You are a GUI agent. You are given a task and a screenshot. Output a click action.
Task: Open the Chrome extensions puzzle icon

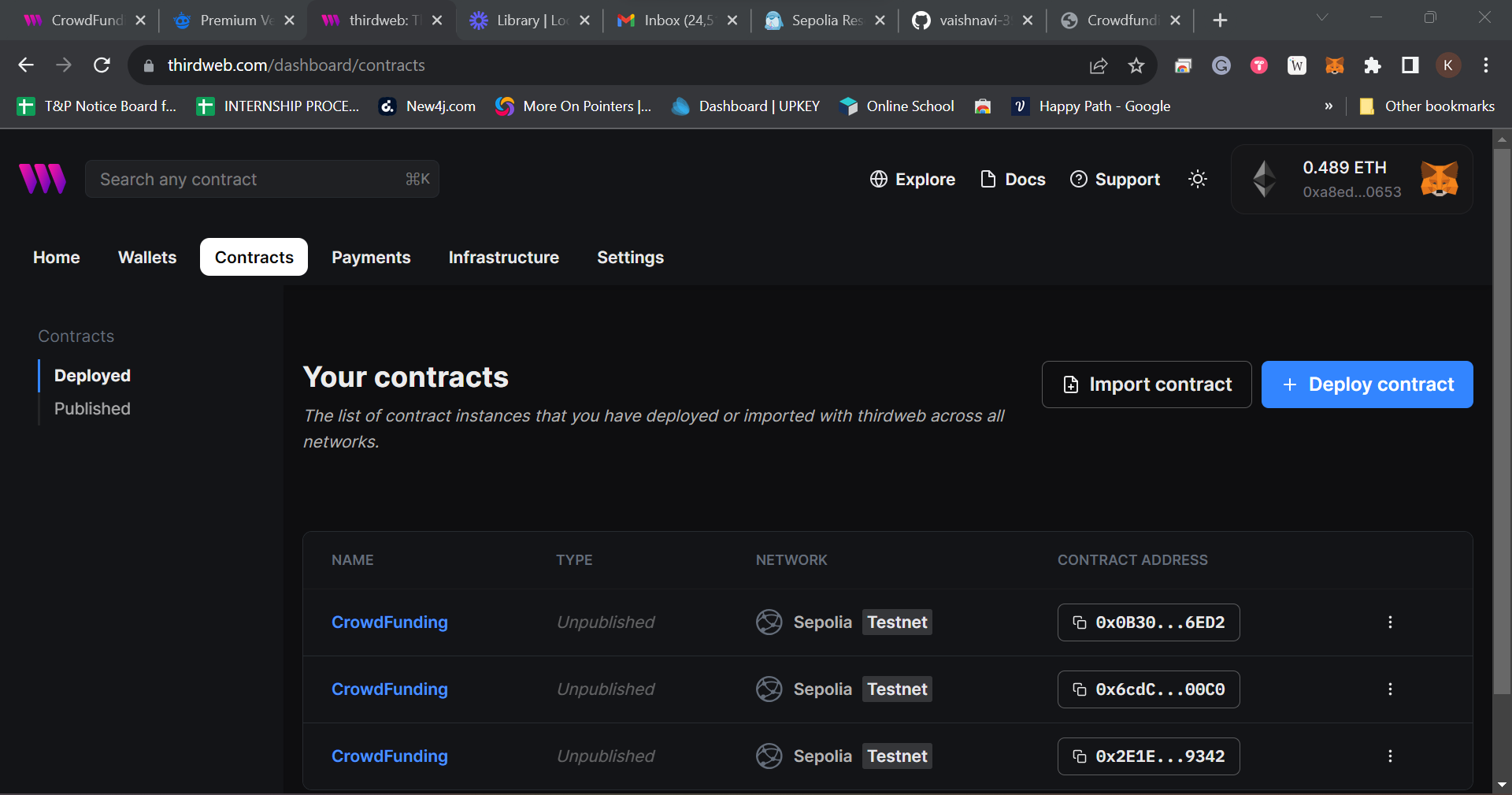1372,65
